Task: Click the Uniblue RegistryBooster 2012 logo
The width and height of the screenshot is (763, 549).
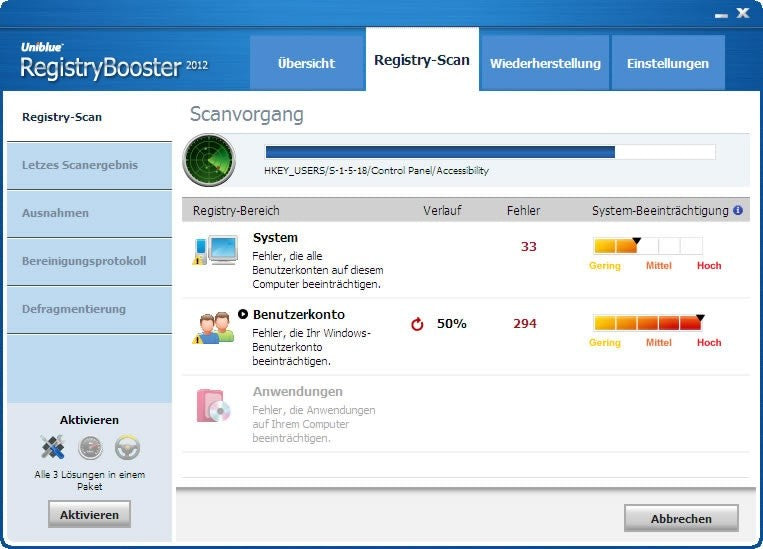Action: (x=114, y=61)
